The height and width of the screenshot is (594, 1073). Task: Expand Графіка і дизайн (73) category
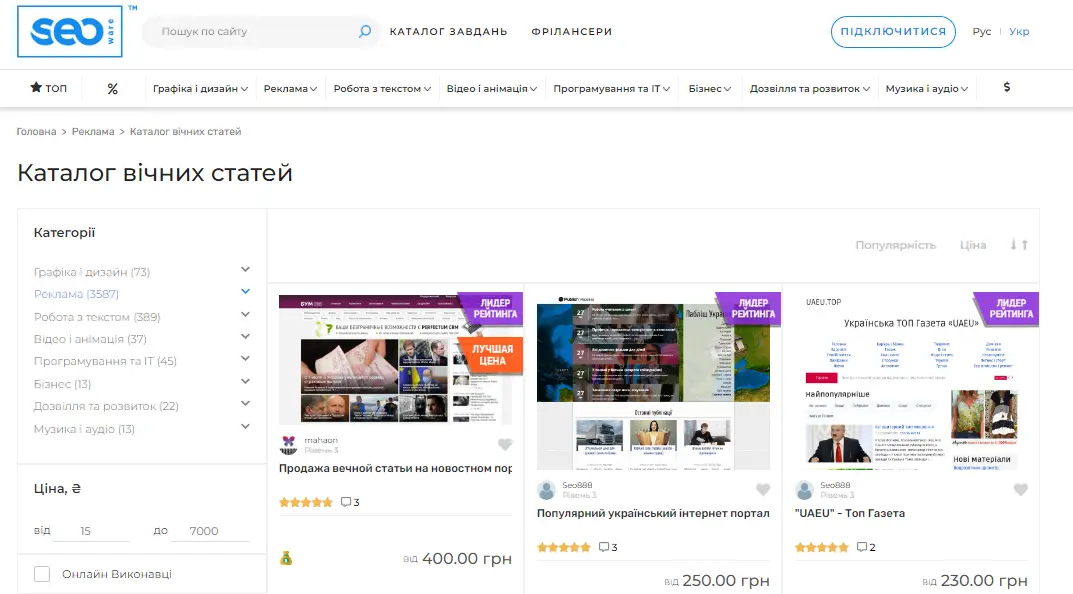[245, 270]
